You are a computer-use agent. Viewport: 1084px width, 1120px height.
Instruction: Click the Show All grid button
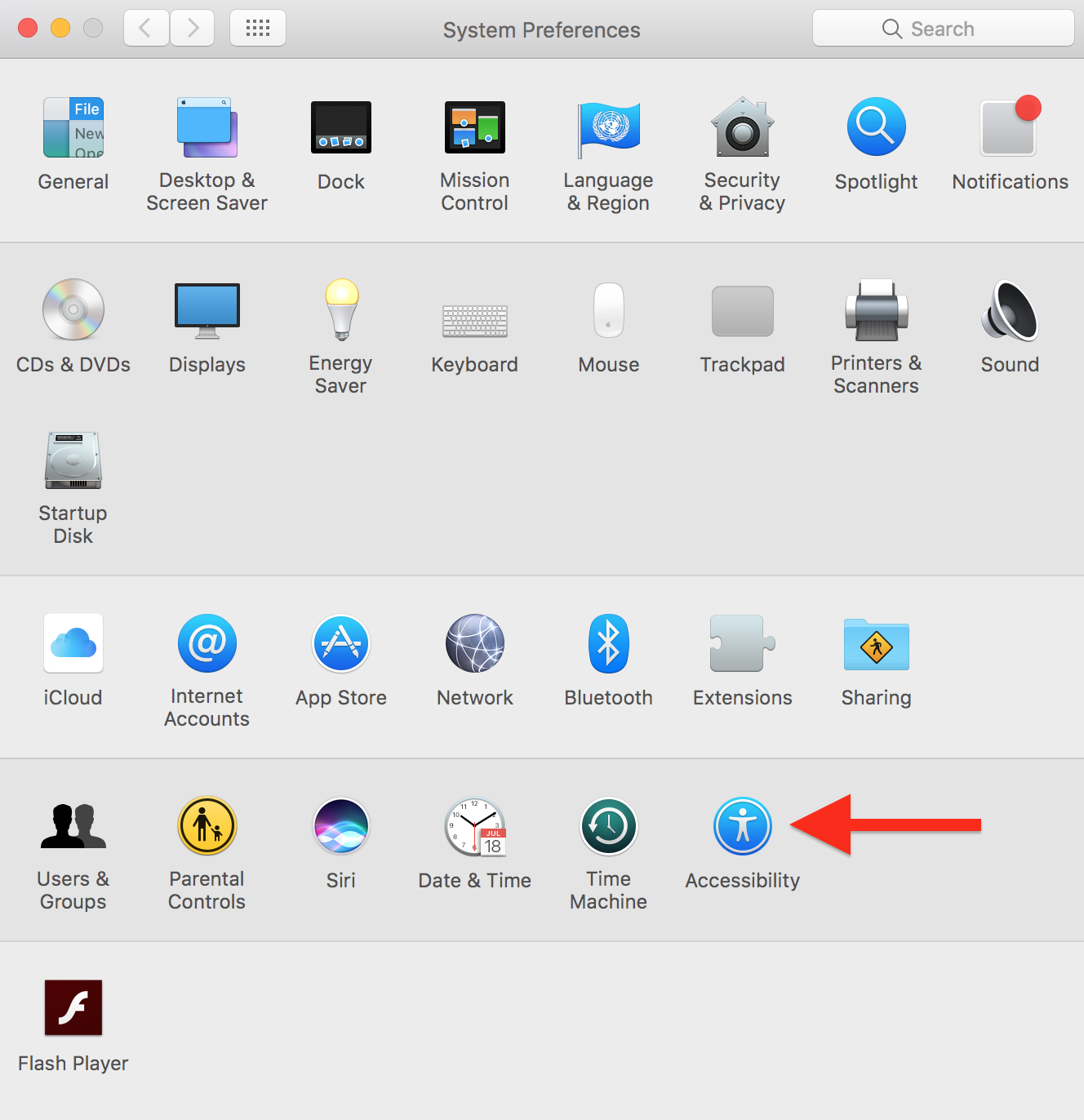point(258,29)
